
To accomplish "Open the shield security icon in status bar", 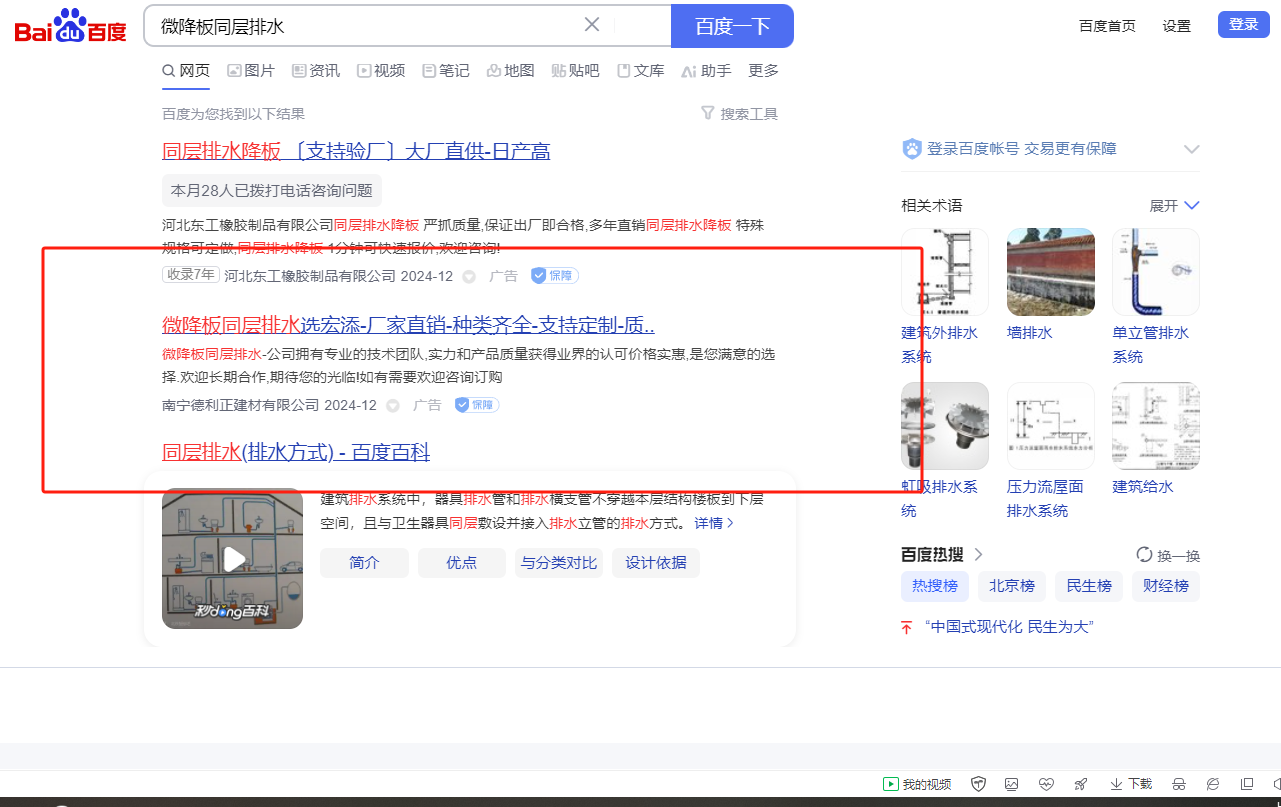I will [x=979, y=784].
